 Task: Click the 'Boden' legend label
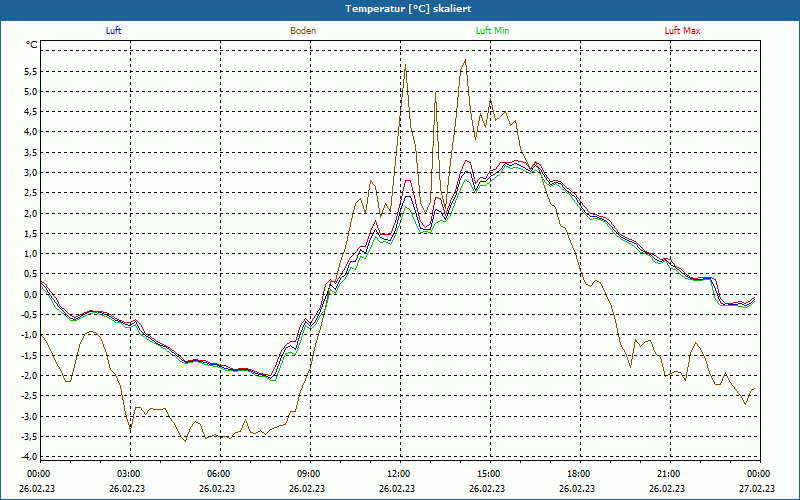(x=303, y=31)
